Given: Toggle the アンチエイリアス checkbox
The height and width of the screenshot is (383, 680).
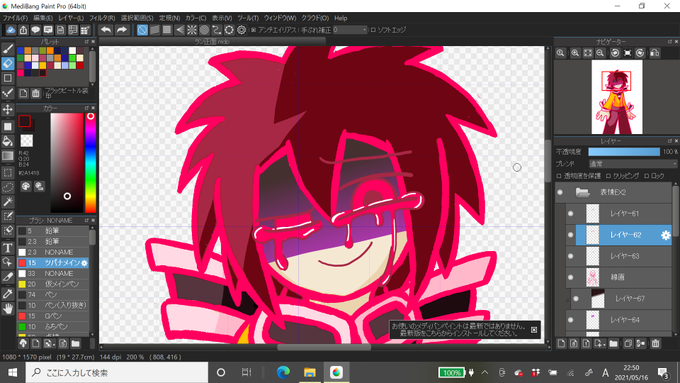Looking at the screenshot, I should click(254, 30).
